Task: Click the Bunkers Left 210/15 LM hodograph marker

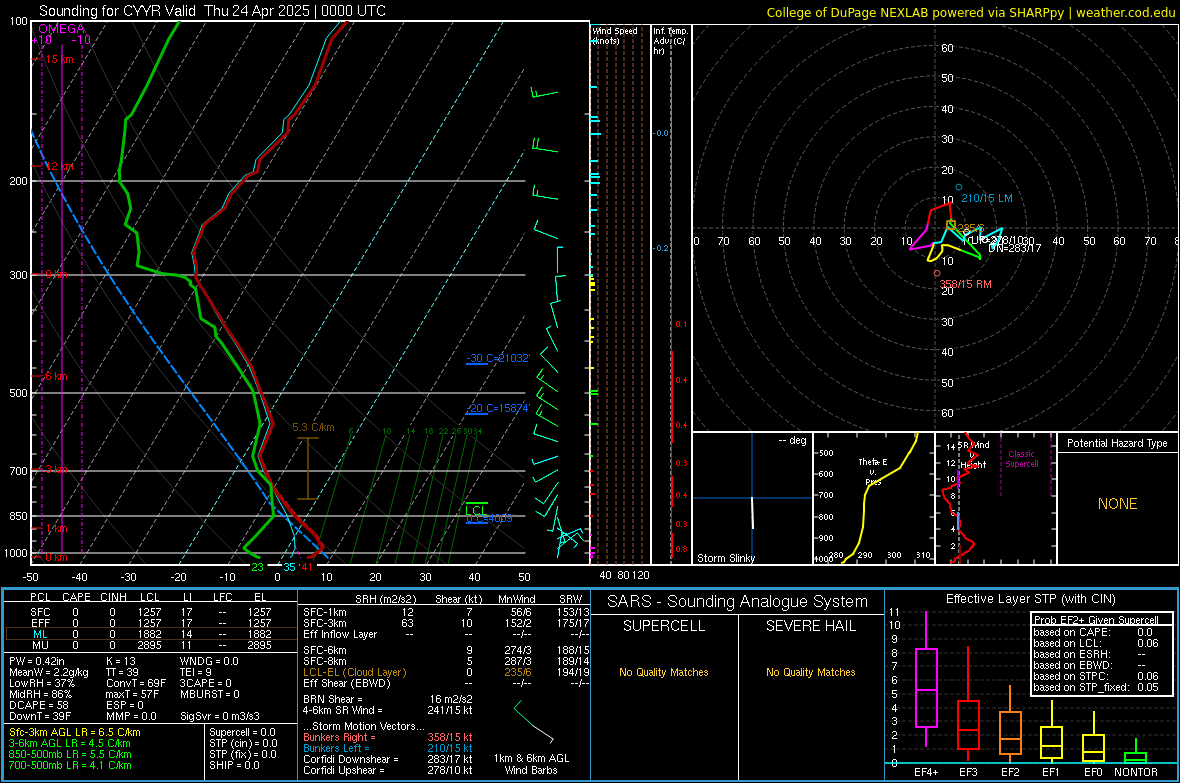Action: tap(959, 187)
